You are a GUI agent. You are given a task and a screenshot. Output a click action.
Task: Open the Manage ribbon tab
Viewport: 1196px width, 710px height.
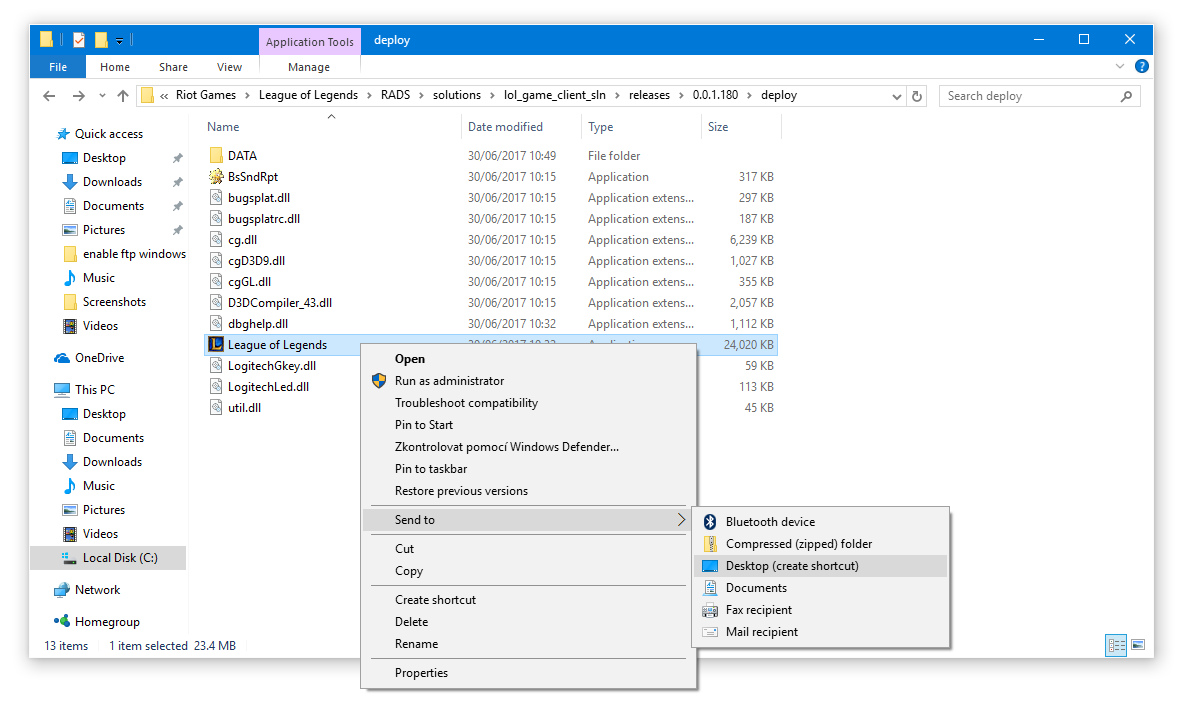[309, 67]
